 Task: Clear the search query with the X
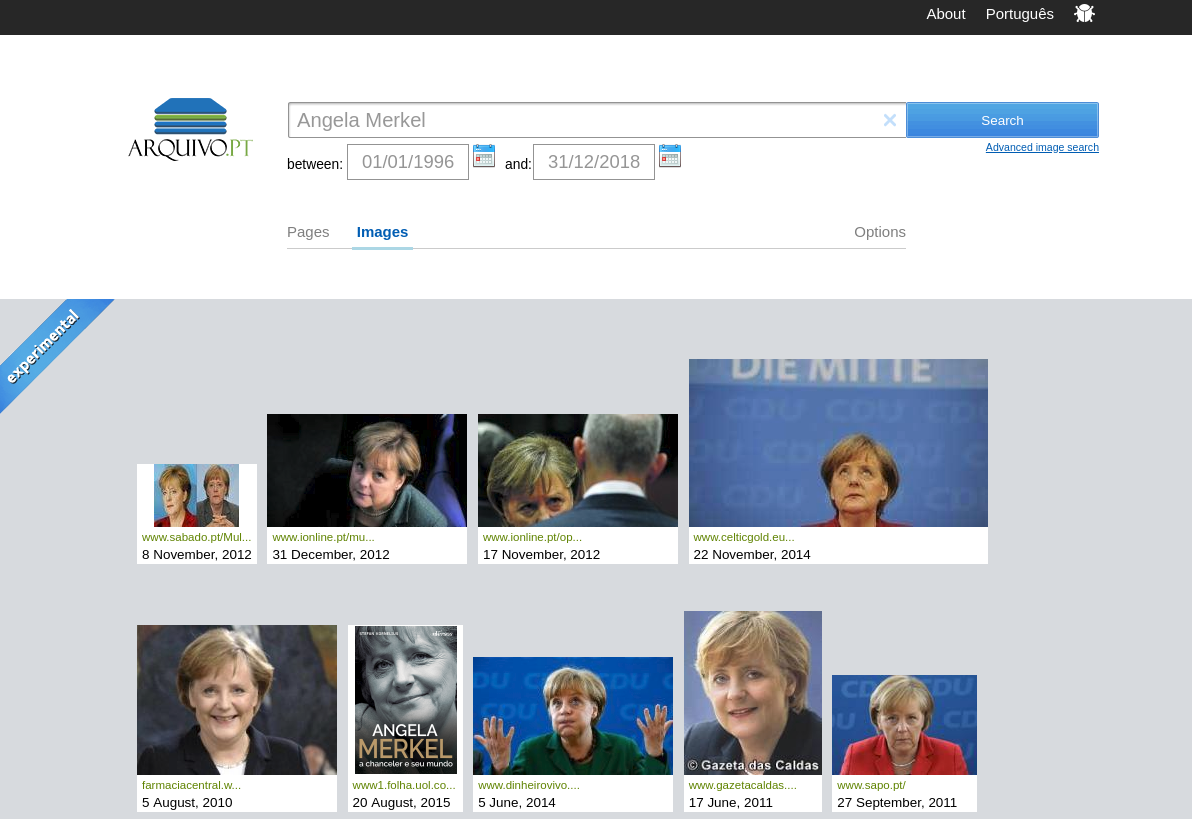(x=889, y=120)
